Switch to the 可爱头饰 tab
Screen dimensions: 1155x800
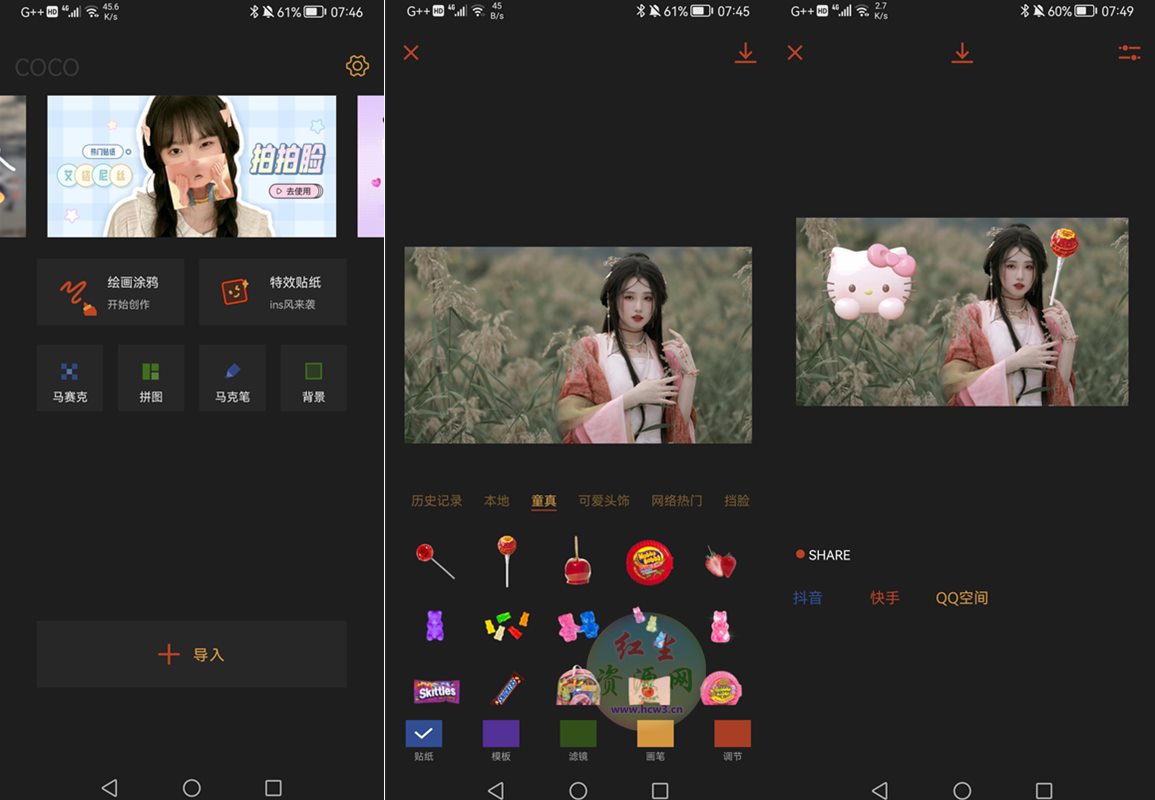(x=603, y=501)
